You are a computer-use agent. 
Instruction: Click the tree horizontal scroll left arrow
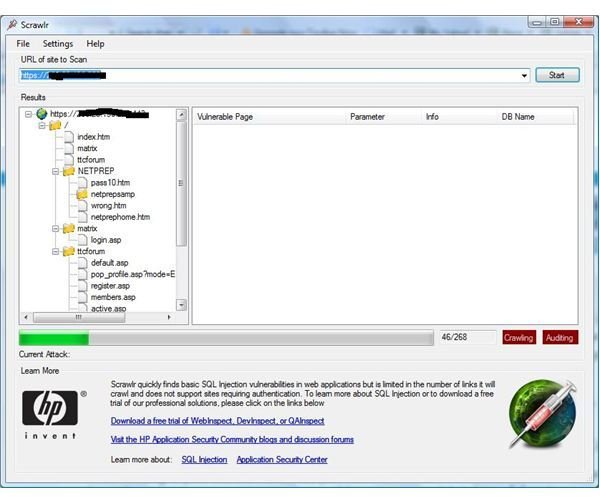[x=26, y=317]
